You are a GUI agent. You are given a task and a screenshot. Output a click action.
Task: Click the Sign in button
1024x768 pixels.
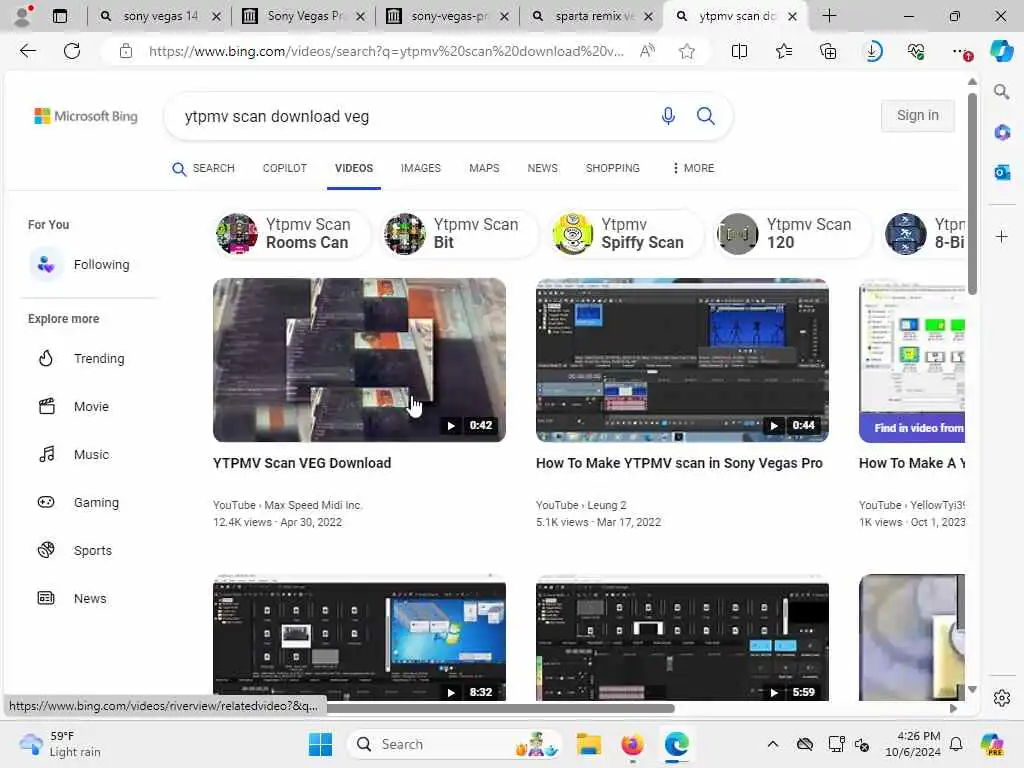pos(917,116)
